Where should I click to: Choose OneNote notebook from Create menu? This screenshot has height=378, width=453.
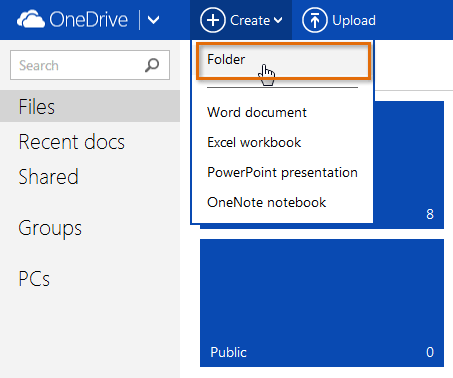tap(266, 202)
